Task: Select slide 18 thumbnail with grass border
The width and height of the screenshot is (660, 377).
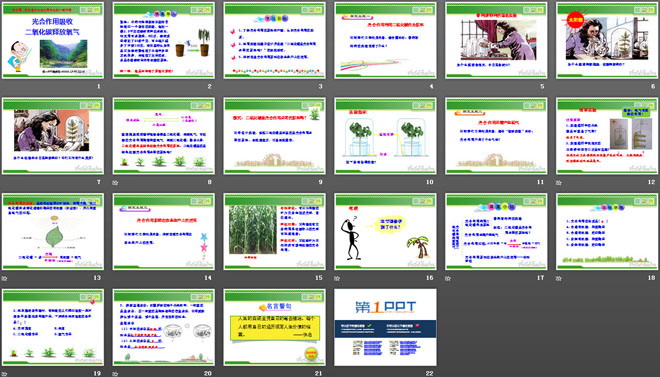Action: [x=607, y=231]
